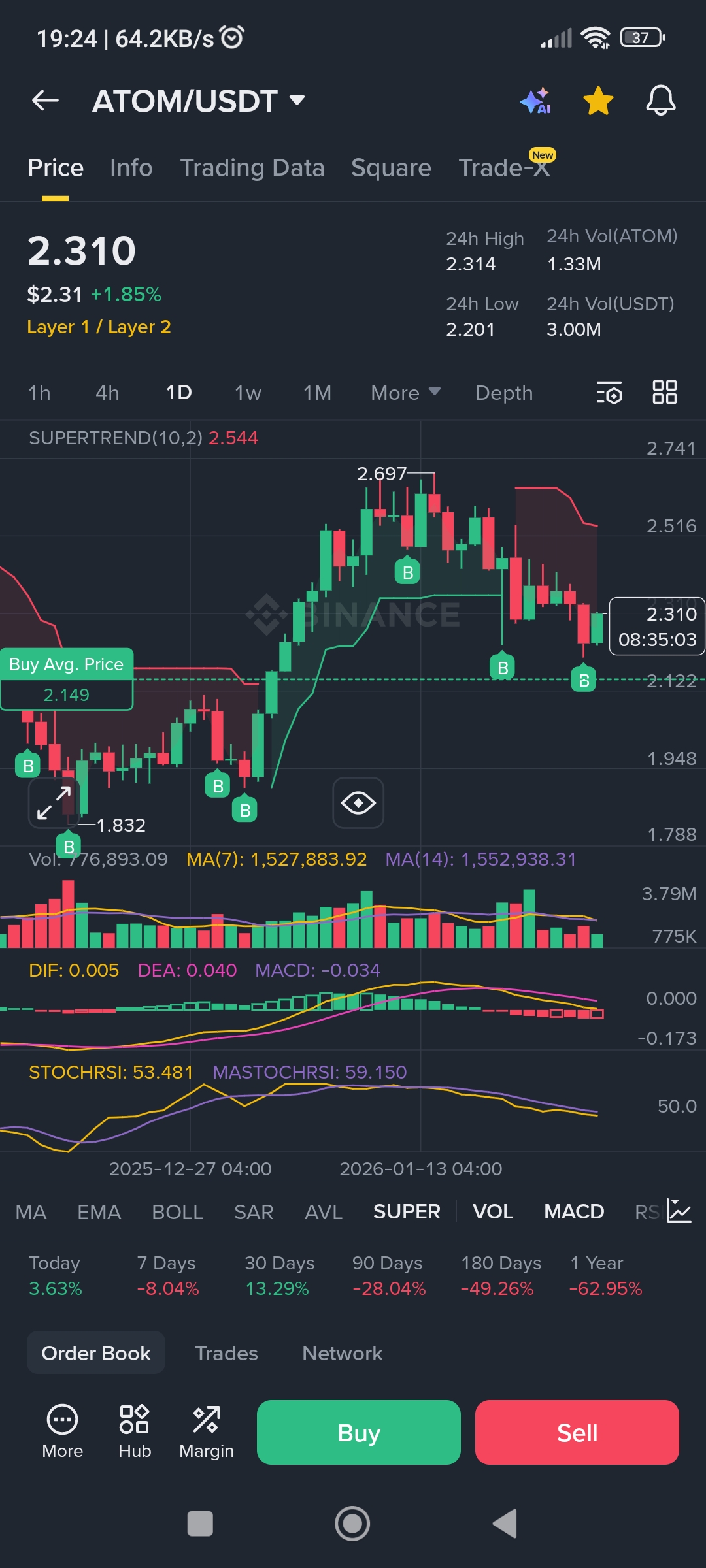The image size is (706, 1568).
Task: Open the chart layout grid icon
Action: click(x=665, y=392)
